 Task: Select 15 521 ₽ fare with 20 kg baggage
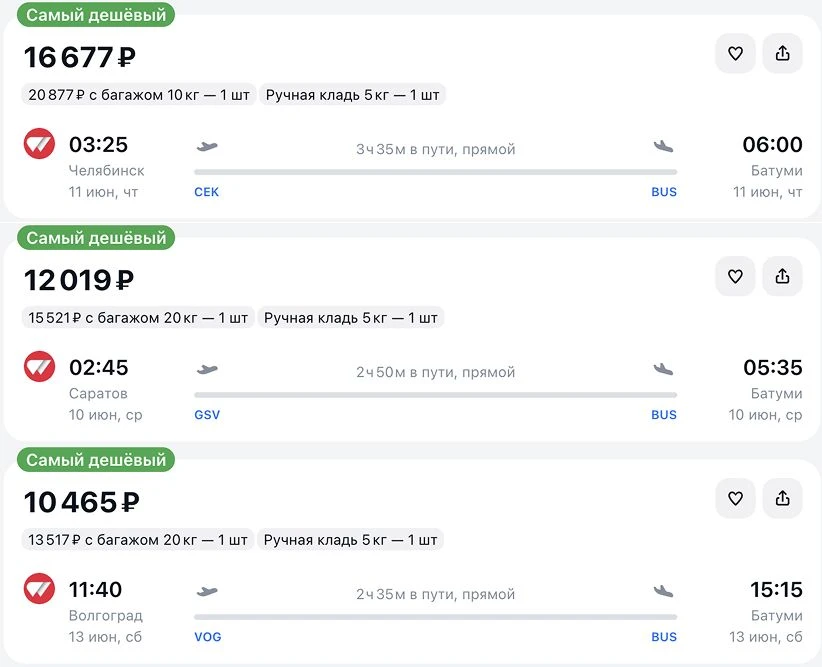pos(137,318)
